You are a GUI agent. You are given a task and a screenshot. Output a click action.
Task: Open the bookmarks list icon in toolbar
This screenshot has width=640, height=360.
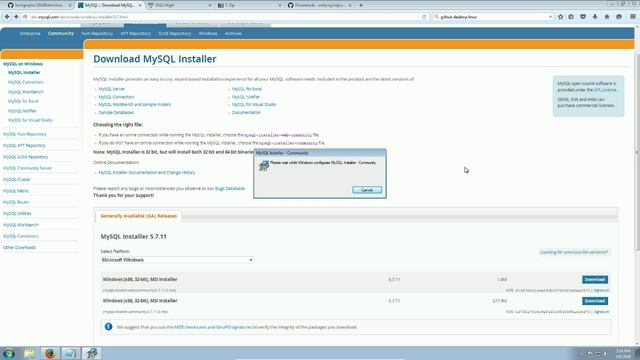pos(571,17)
